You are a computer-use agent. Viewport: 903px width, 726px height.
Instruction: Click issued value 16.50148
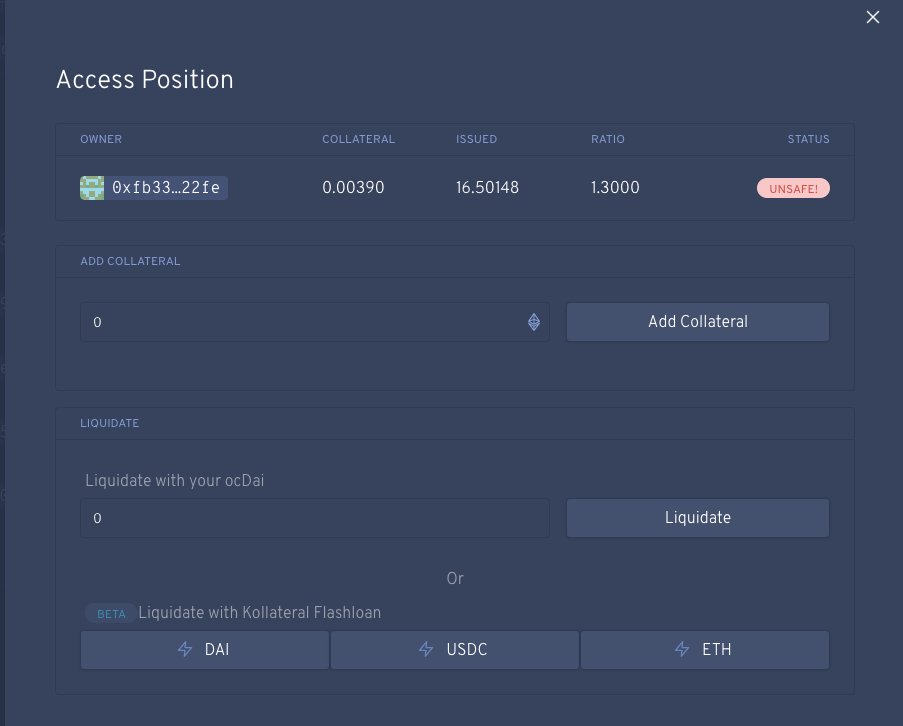(487, 188)
